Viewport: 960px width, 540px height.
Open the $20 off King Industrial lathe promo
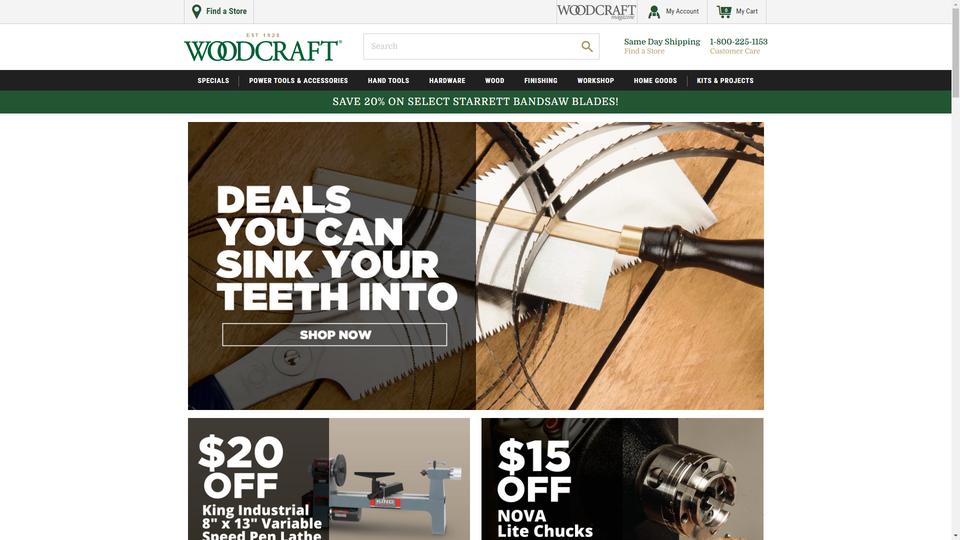329,479
